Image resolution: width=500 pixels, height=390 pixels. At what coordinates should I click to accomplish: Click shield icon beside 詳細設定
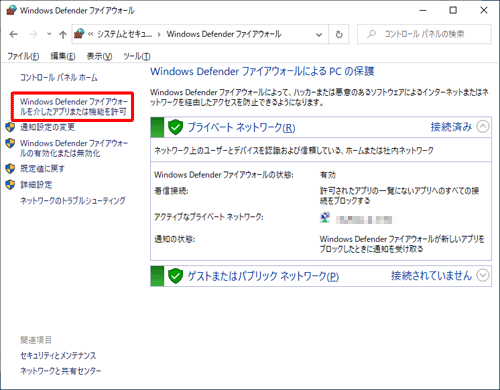pos(10,185)
